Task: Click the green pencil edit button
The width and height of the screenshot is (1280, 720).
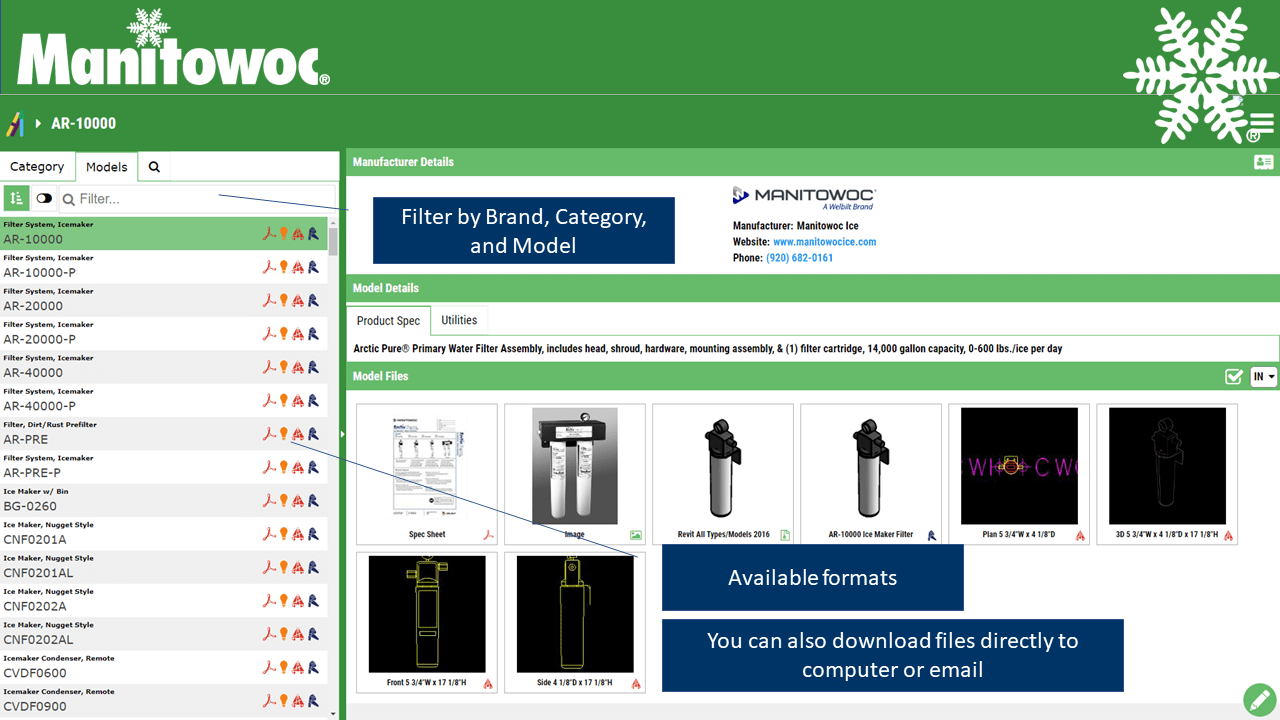Action: pyautogui.click(x=1258, y=699)
